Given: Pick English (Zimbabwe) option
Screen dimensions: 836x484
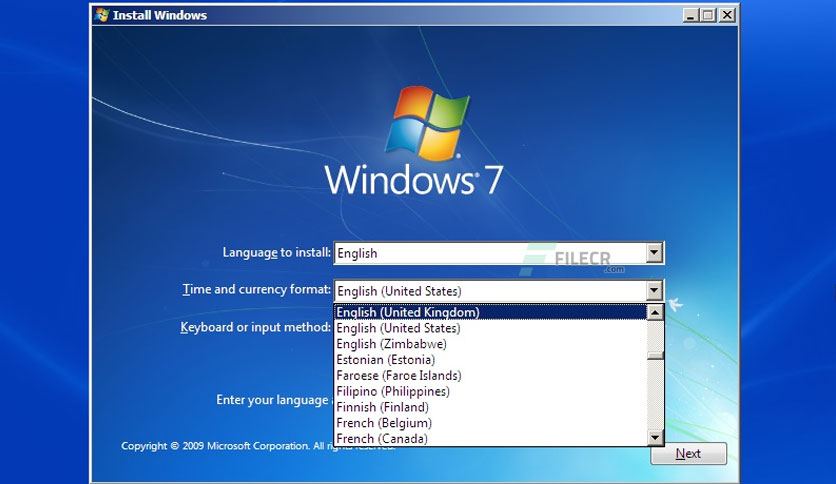Looking at the screenshot, I should (491, 344).
